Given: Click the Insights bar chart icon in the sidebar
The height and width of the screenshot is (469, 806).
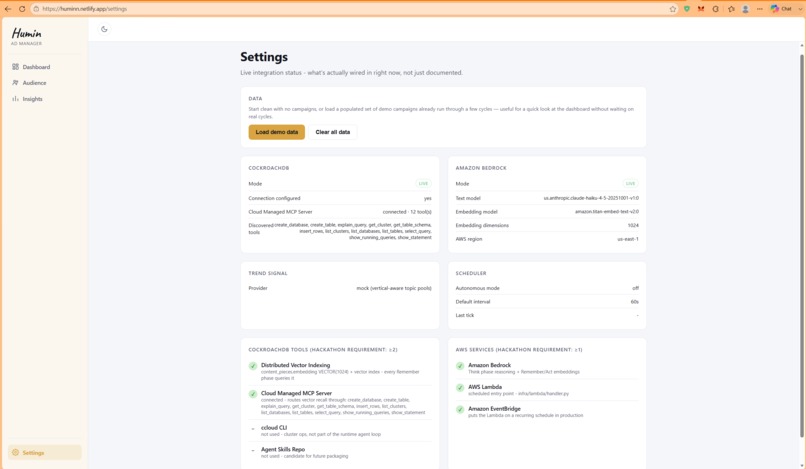Looking at the screenshot, I should (x=15, y=99).
